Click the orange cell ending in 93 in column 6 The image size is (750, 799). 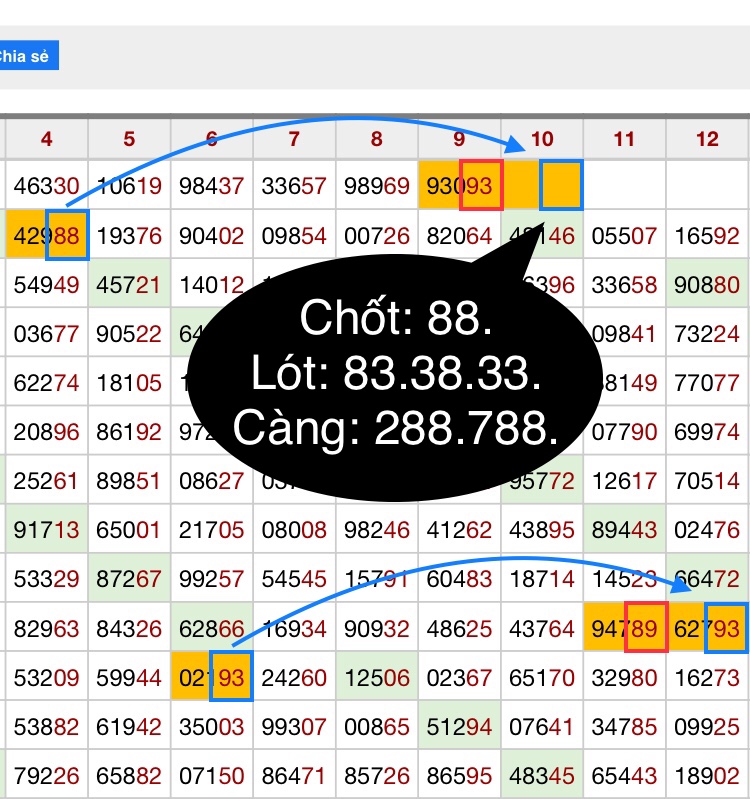211,676
